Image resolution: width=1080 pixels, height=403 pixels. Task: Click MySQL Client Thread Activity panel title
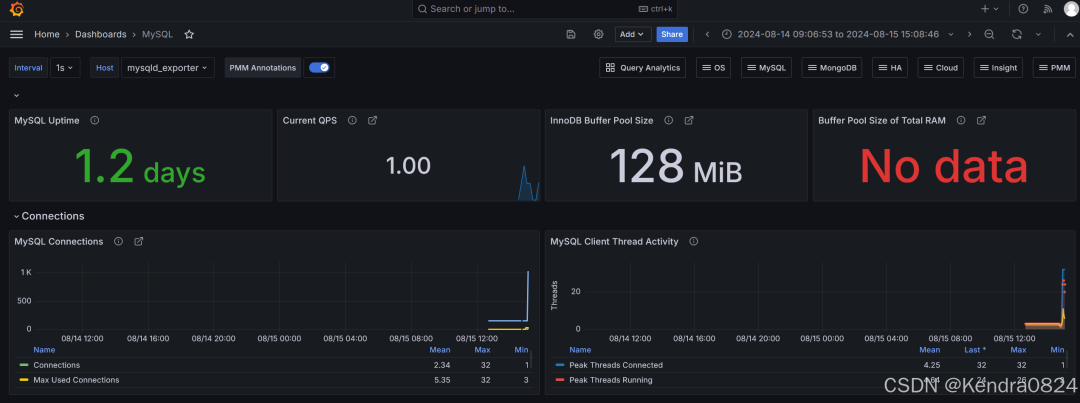614,241
